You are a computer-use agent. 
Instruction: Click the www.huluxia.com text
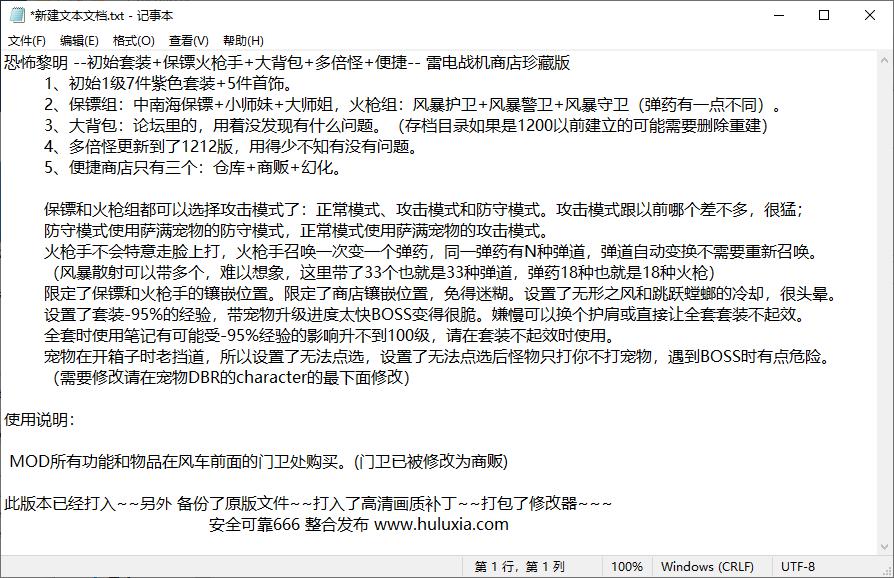click(441, 524)
